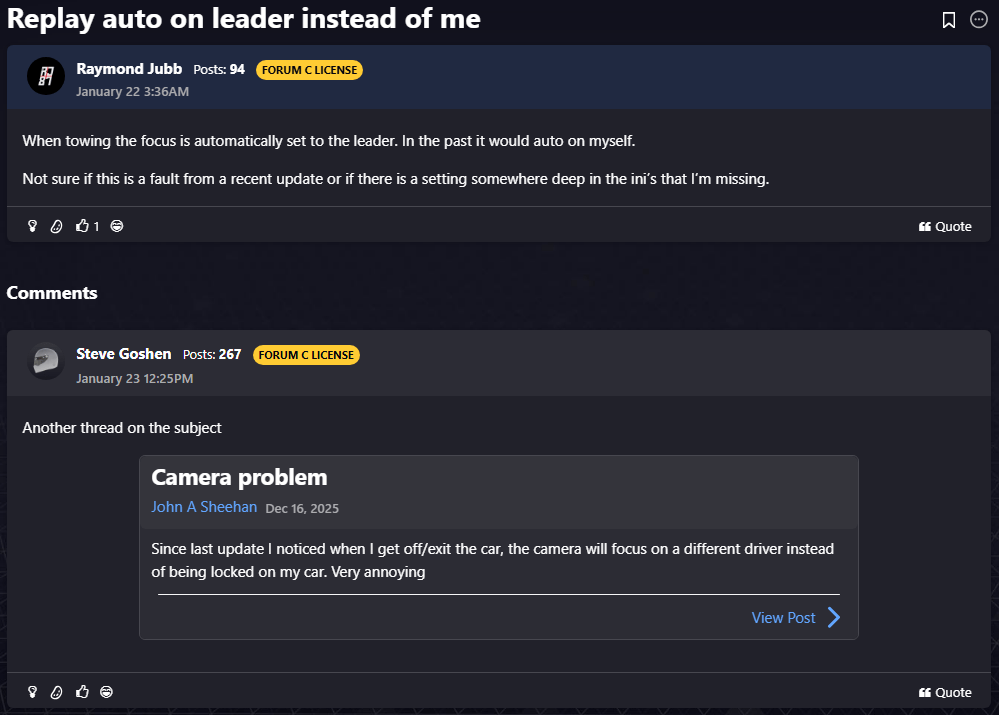
Task: Open Steve Goshen's profile name link
Action: [124, 354]
